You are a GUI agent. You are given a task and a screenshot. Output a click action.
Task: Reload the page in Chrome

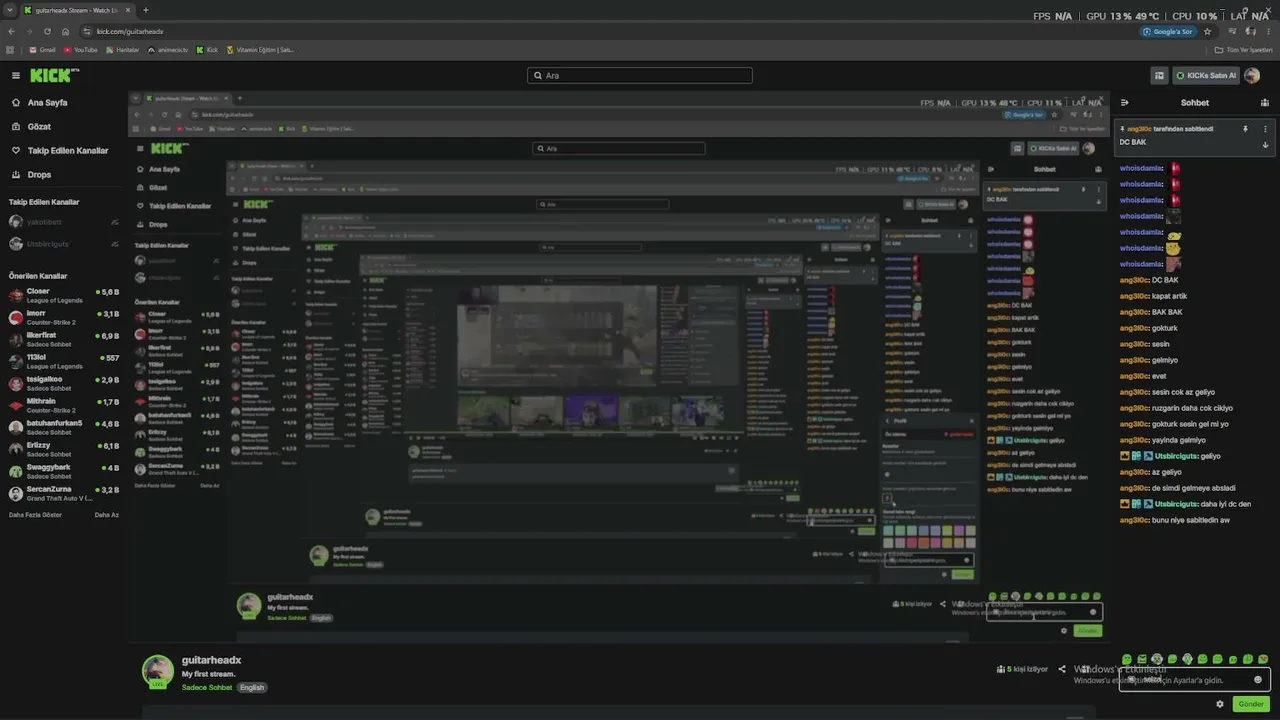coord(47,31)
